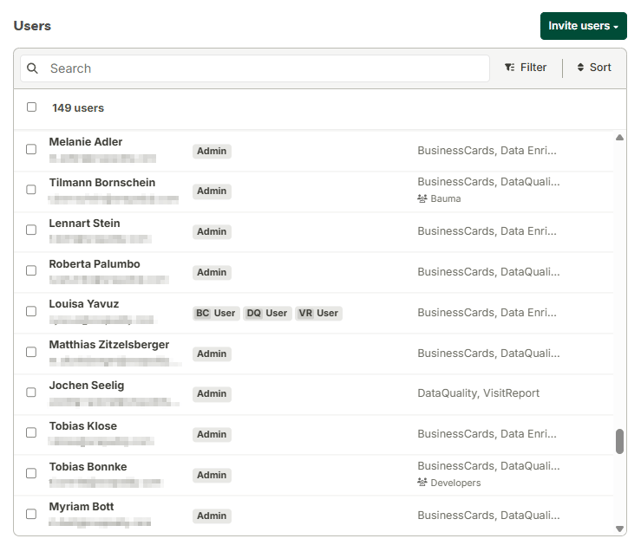Click the products list for Roberta Palumbo
641x545 pixels.
[489, 272]
